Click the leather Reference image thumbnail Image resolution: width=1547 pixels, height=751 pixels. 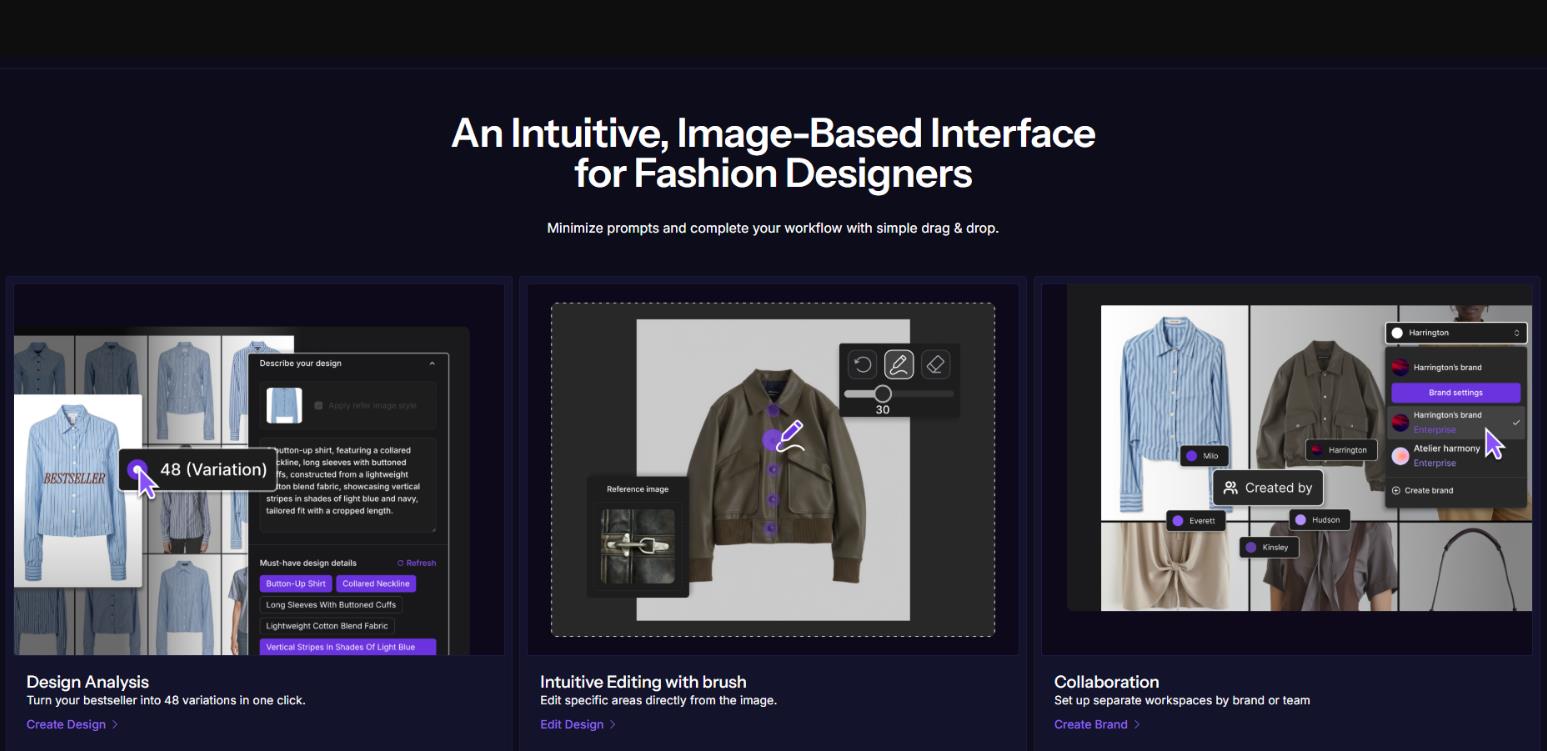[637, 546]
